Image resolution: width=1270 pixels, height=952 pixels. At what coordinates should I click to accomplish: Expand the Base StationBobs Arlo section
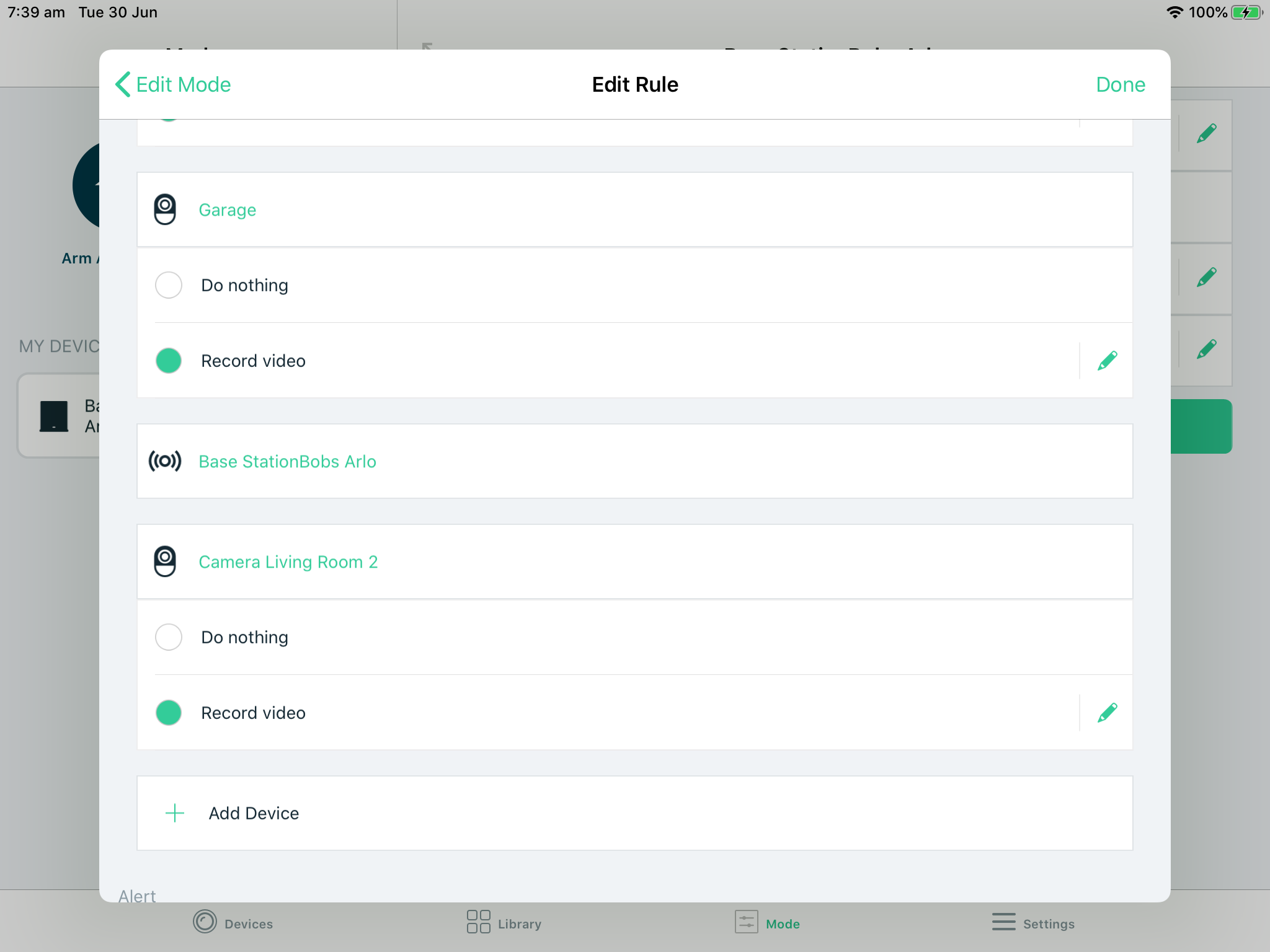[635, 461]
